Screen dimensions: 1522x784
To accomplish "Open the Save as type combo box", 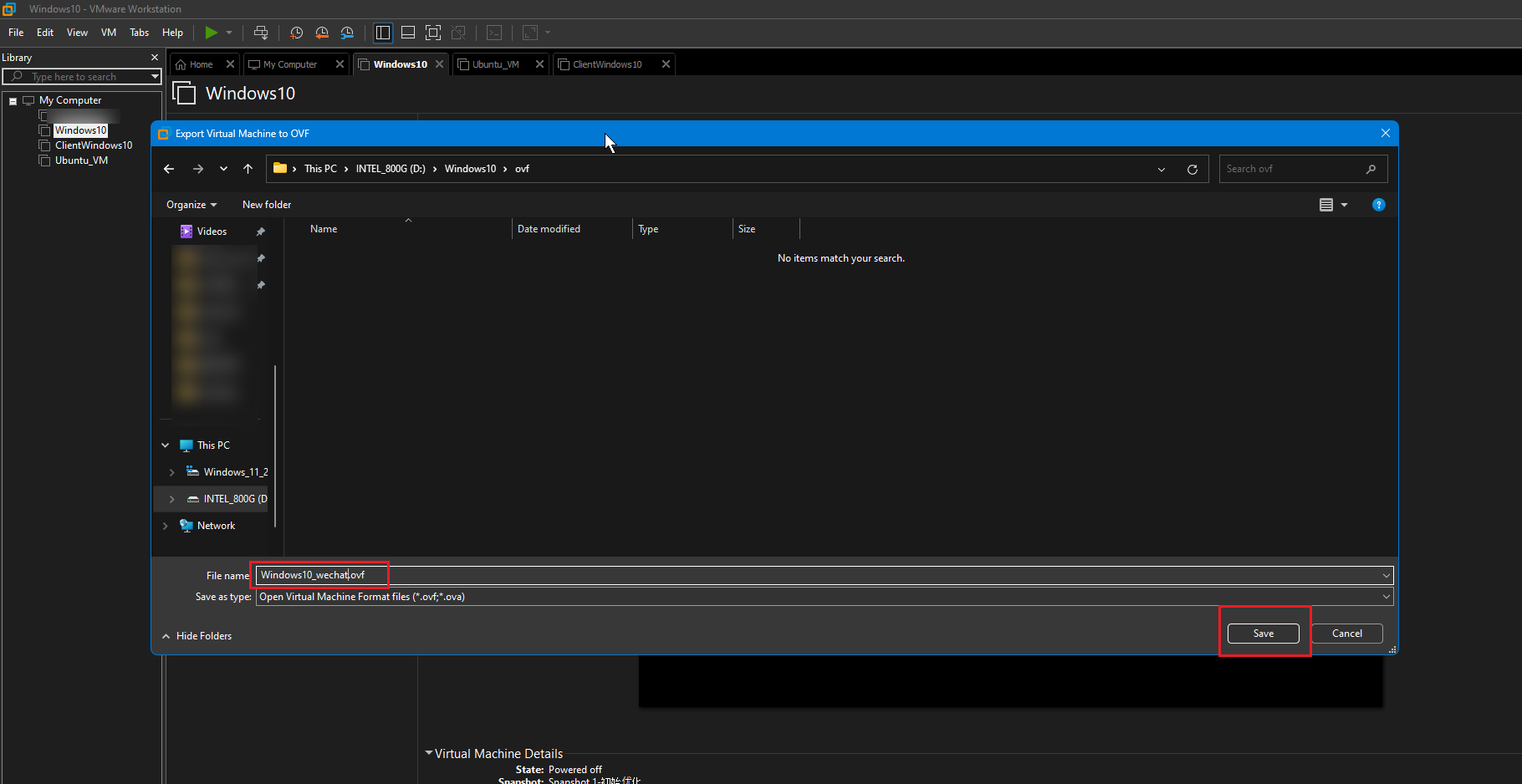I will pyautogui.click(x=825, y=597).
